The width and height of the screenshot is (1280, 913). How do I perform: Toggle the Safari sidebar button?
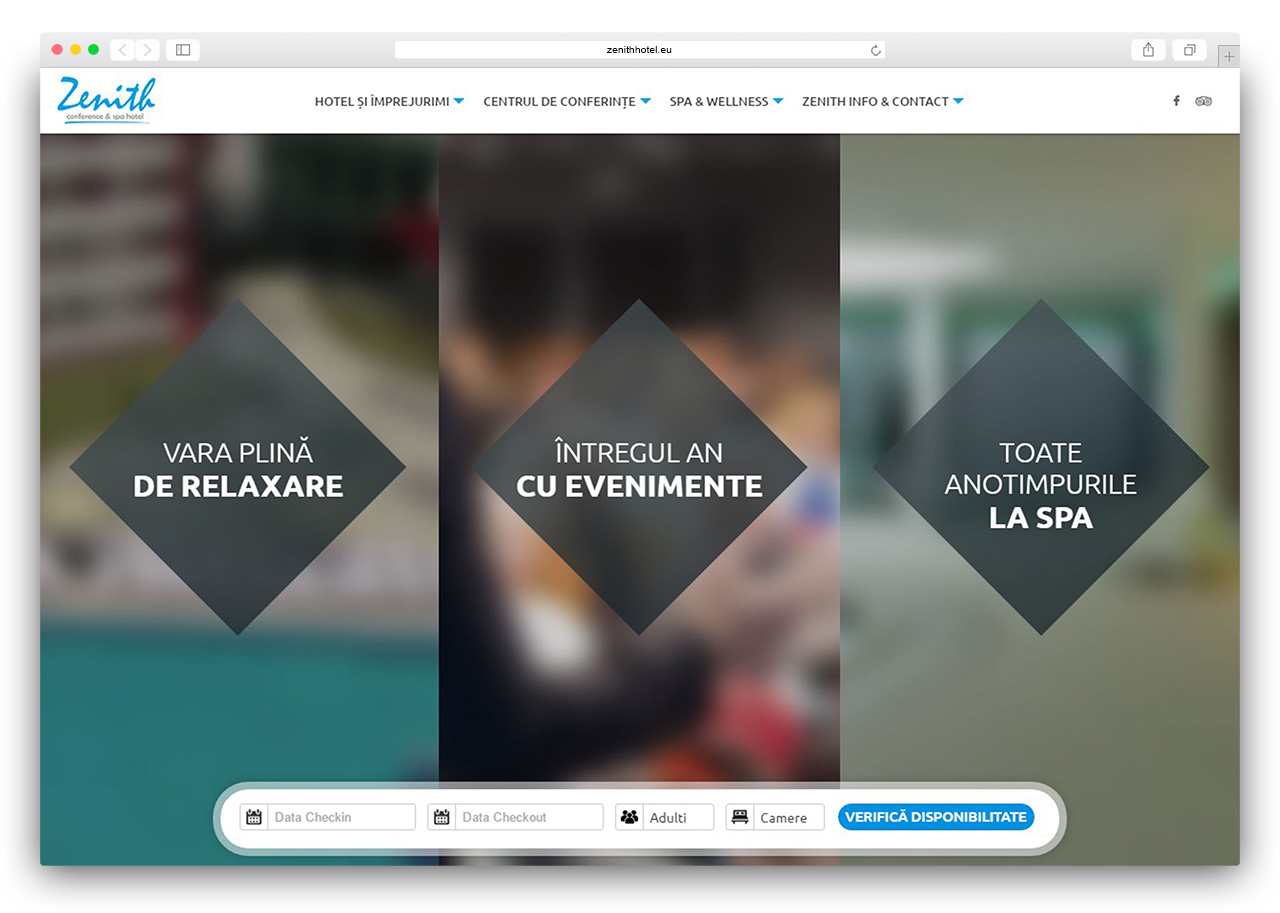click(x=183, y=50)
